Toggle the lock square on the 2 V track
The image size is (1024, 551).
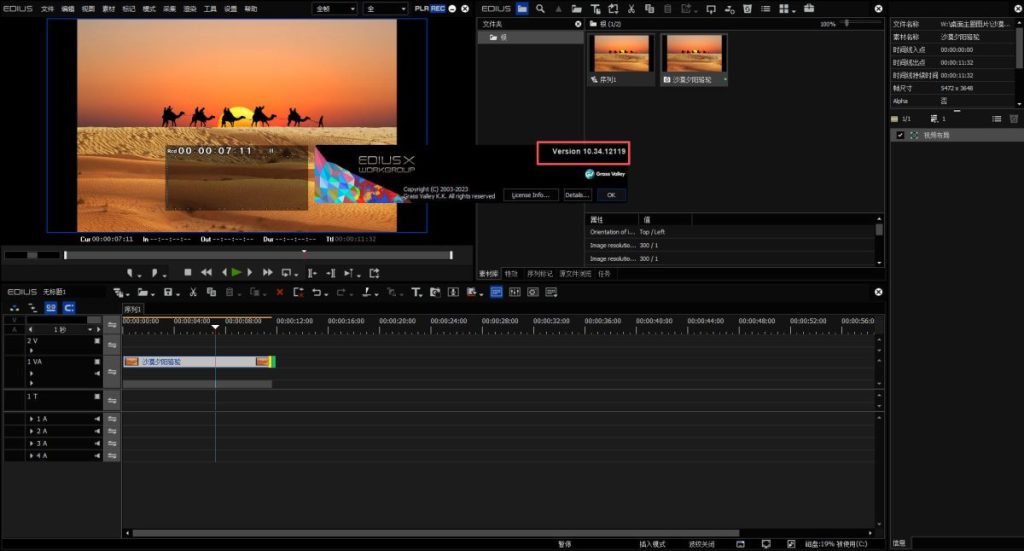click(97, 341)
